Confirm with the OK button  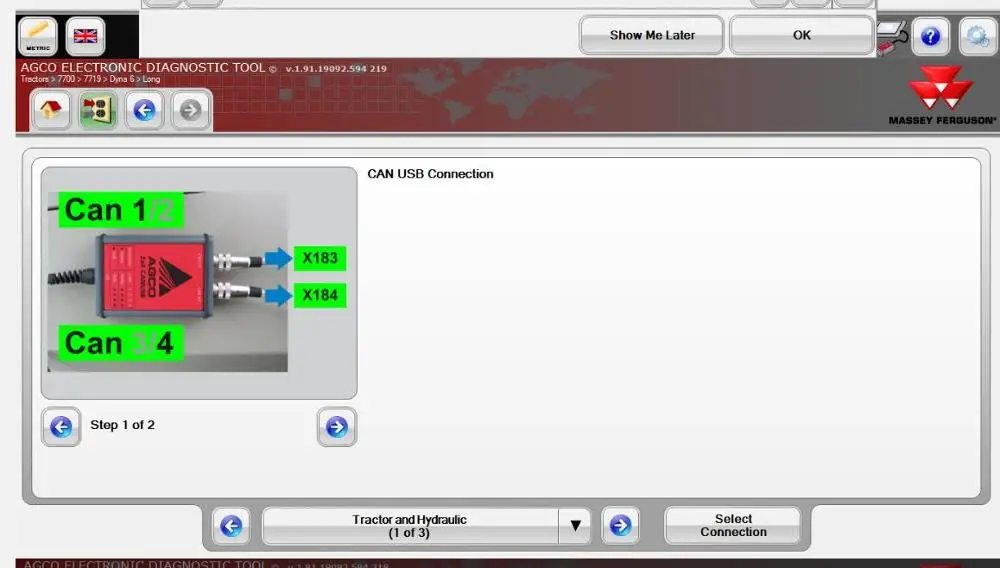[x=802, y=35]
